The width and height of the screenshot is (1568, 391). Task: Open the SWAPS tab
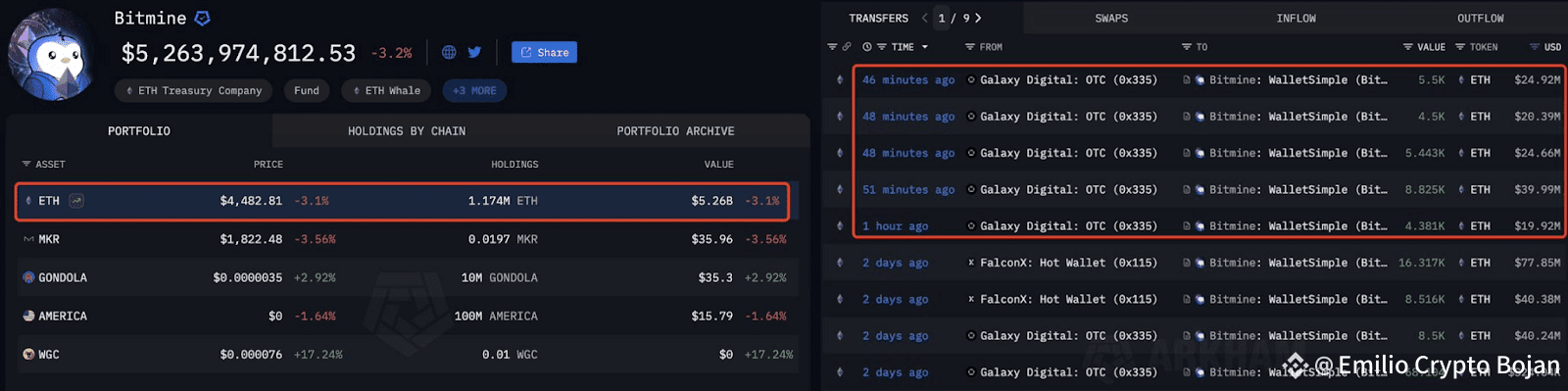1111,18
